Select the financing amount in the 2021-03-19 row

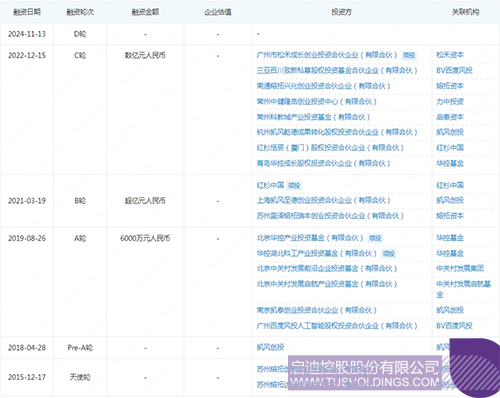(145, 201)
